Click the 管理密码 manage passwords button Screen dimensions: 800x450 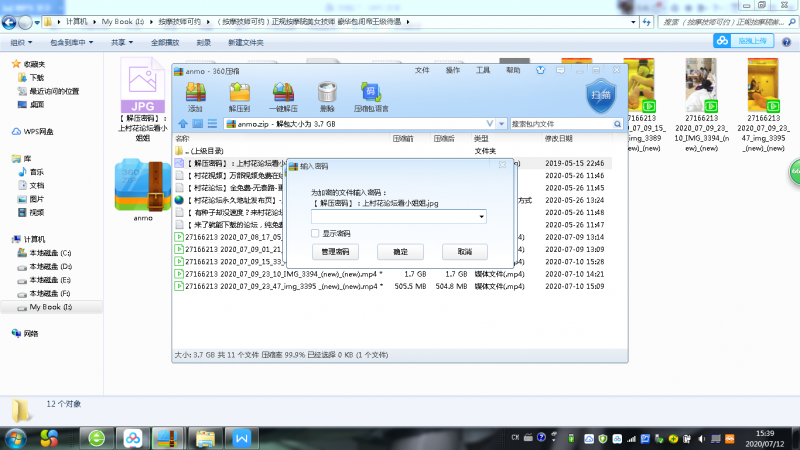tap(337, 251)
